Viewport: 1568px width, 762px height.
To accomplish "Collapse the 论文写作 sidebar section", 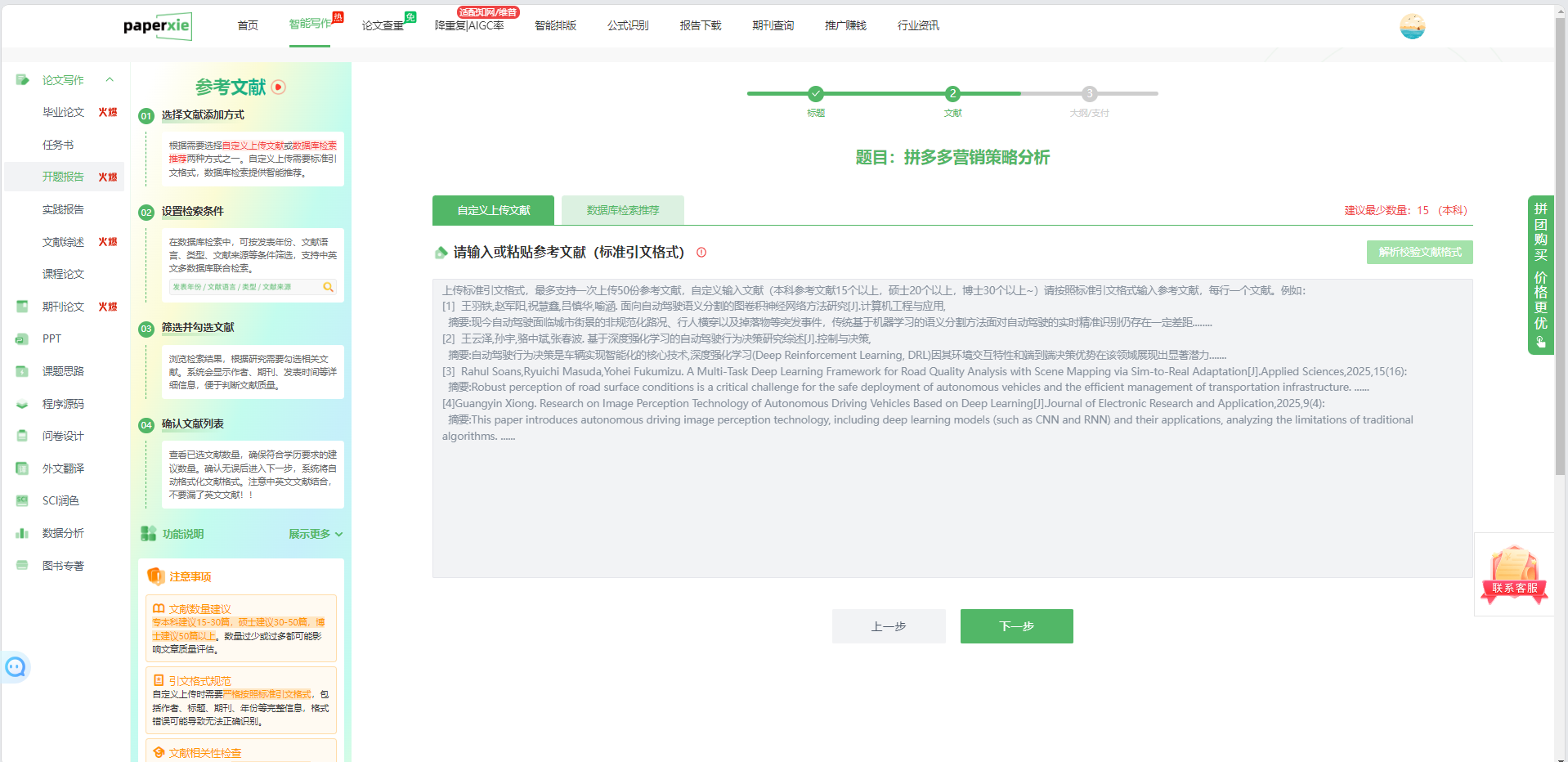I will tap(110, 80).
